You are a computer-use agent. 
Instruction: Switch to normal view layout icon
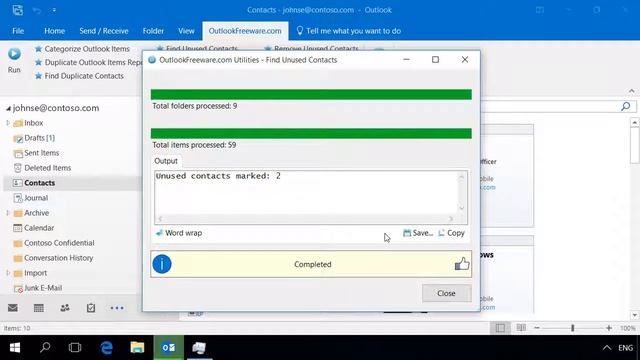(500, 328)
